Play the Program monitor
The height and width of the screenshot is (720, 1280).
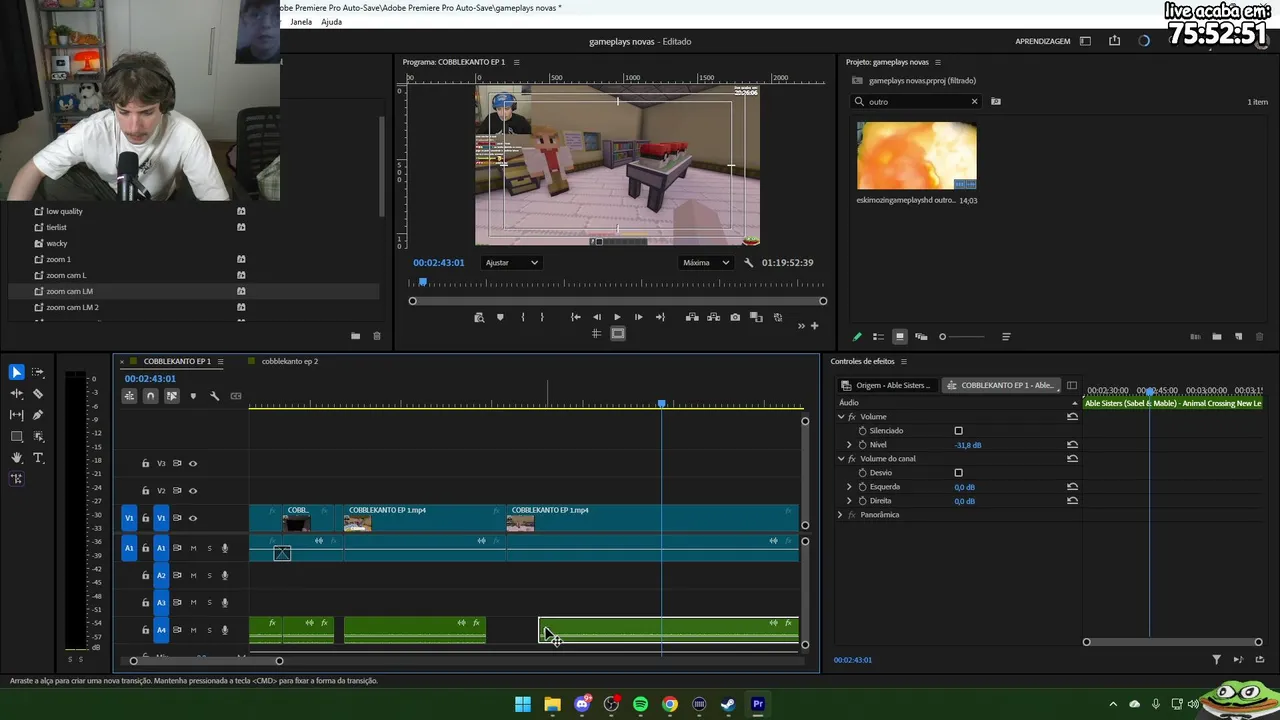617,317
